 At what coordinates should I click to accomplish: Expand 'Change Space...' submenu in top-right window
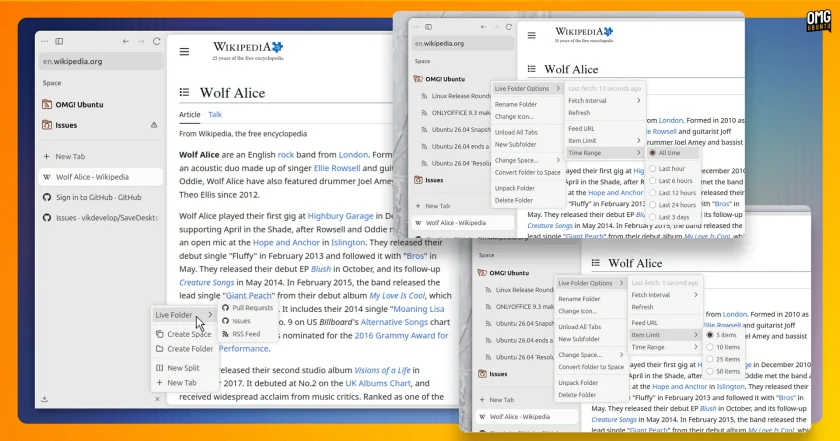[527, 160]
